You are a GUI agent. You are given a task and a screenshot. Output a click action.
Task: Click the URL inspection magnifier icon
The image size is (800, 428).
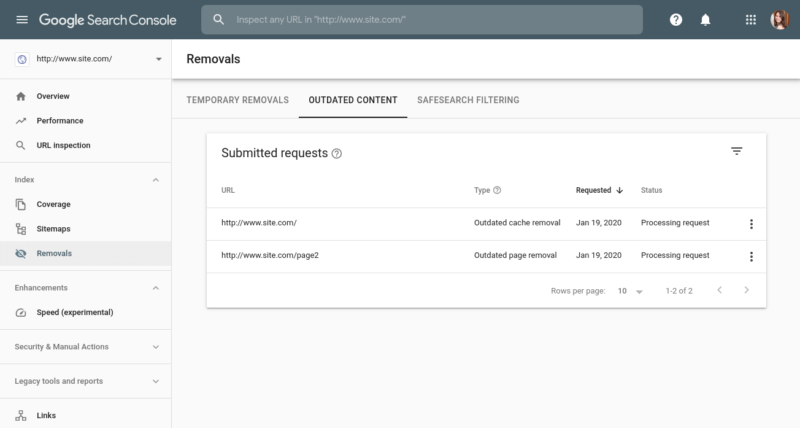click(20, 145)
